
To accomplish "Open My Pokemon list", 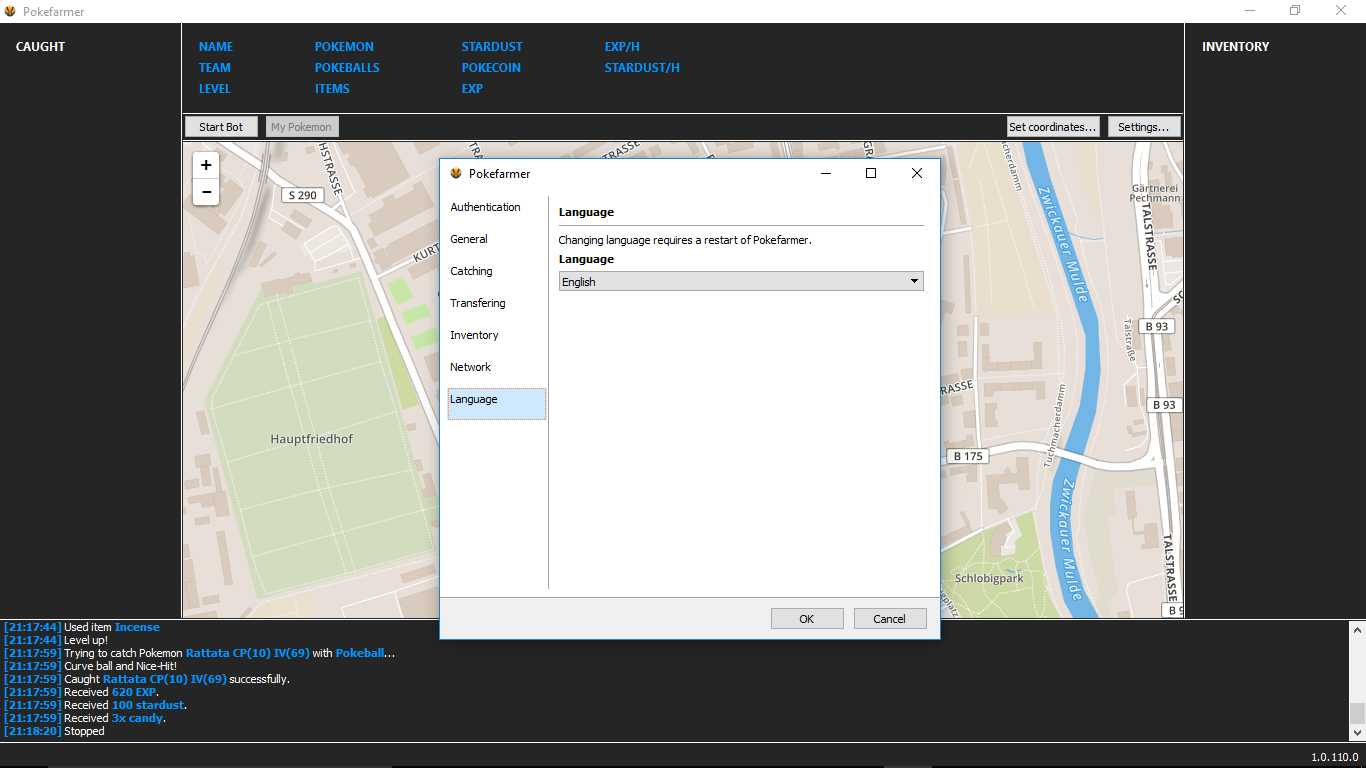I will pyautogui.click(x=302, y=127).
